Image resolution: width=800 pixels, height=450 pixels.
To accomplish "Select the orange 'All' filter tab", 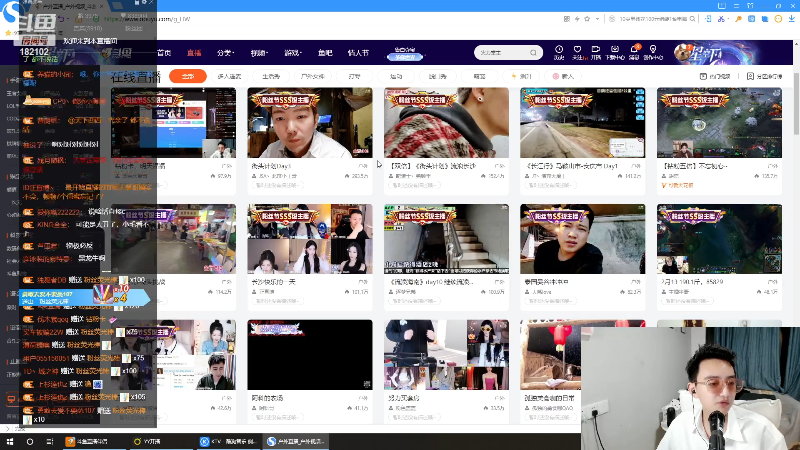I will (x=188, y=76).
